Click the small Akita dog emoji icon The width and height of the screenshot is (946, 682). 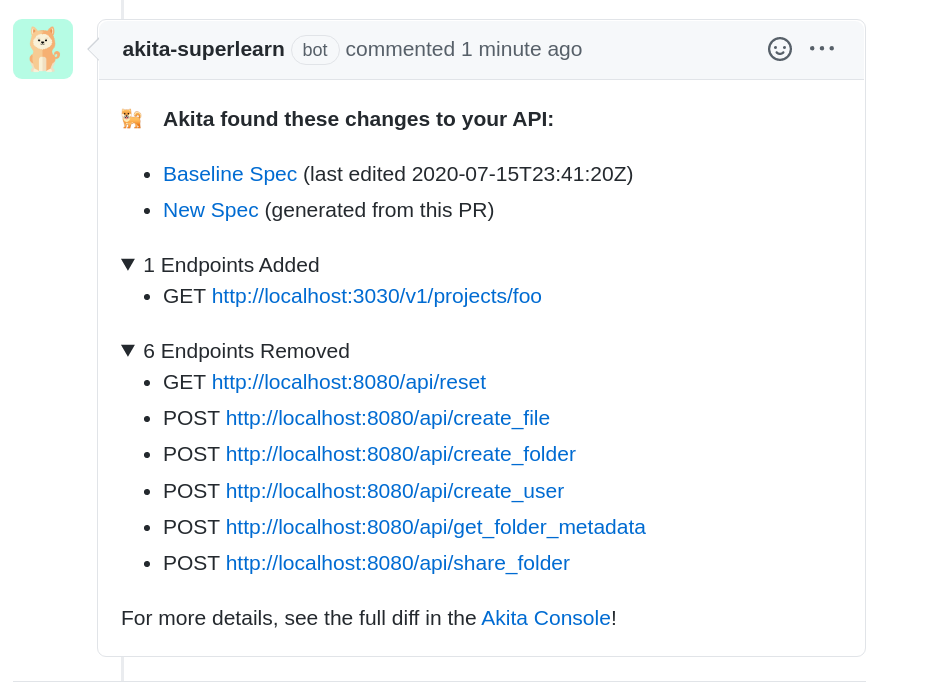tap(132, 119)
